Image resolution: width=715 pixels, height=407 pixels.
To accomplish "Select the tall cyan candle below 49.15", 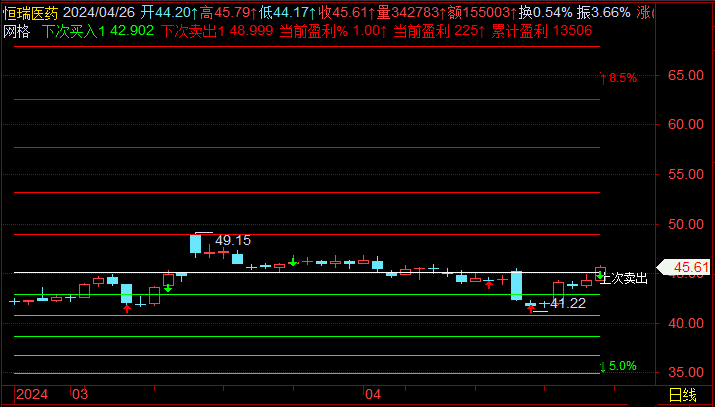I will point(196,243).
